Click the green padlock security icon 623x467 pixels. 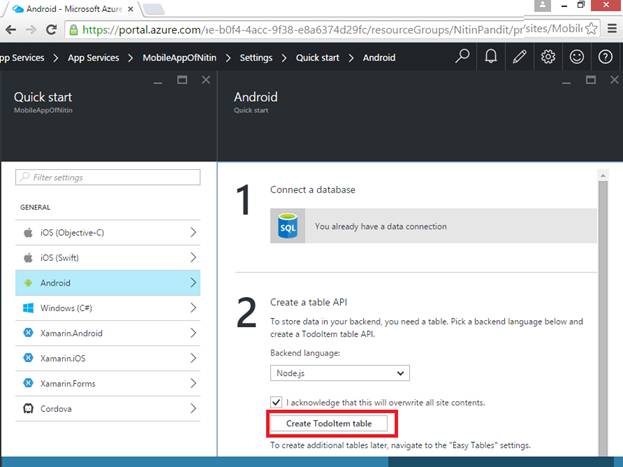(x=74, y=29)
